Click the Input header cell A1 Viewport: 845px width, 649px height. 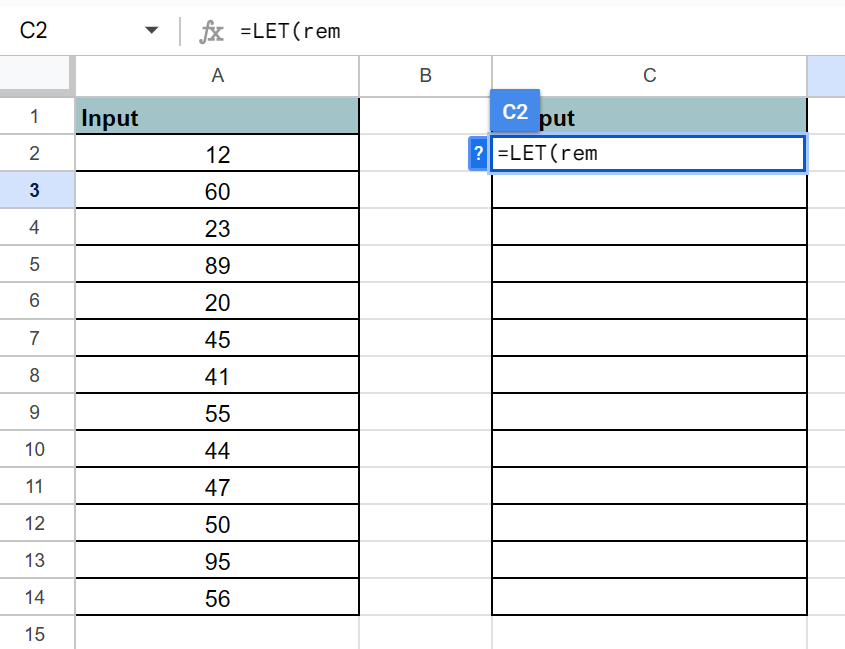coord(217,117)
